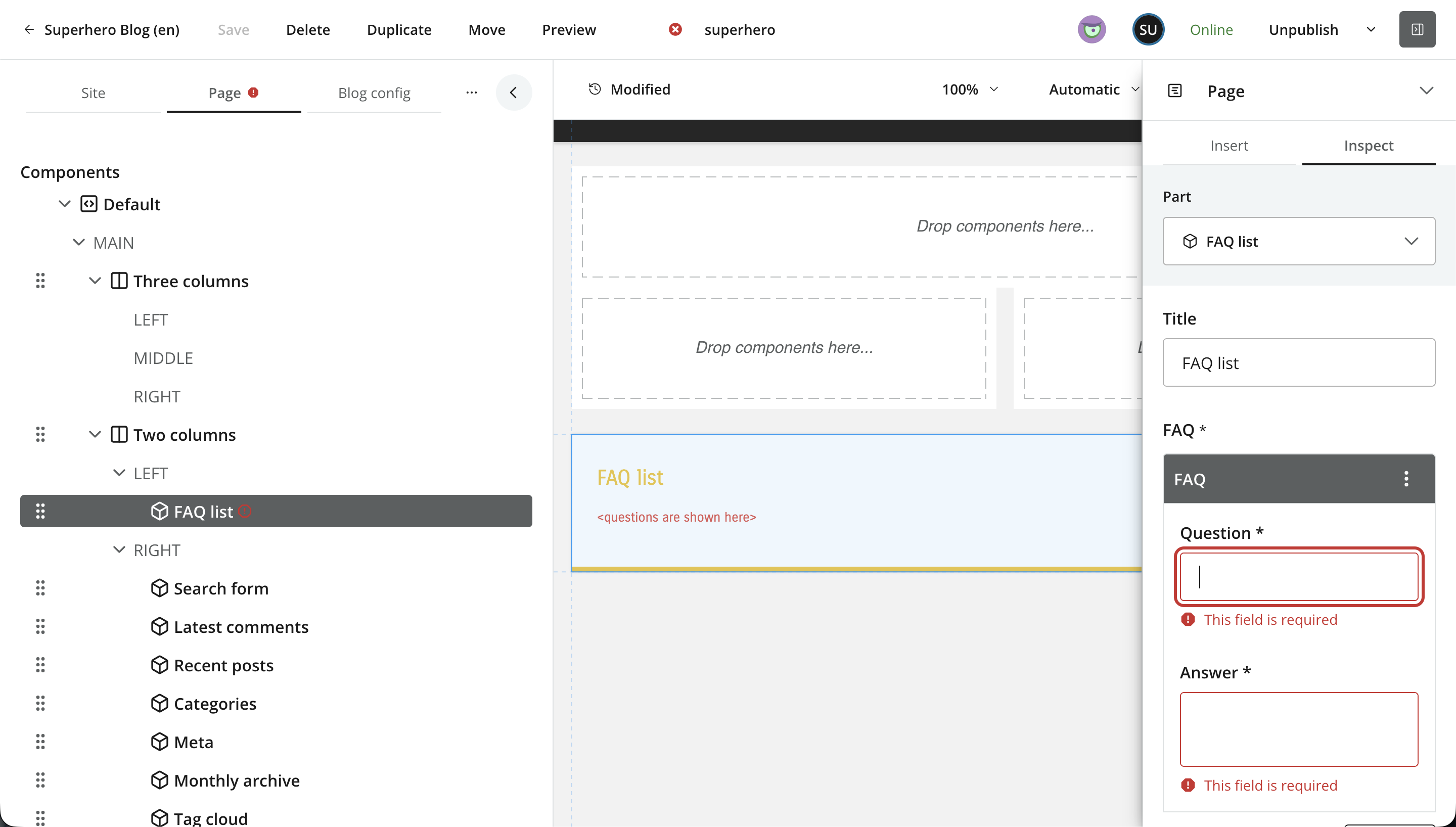This screenshot has width=1456, height=827.
Task: Click the Default page template icon
Action: [x=89, y=204]
